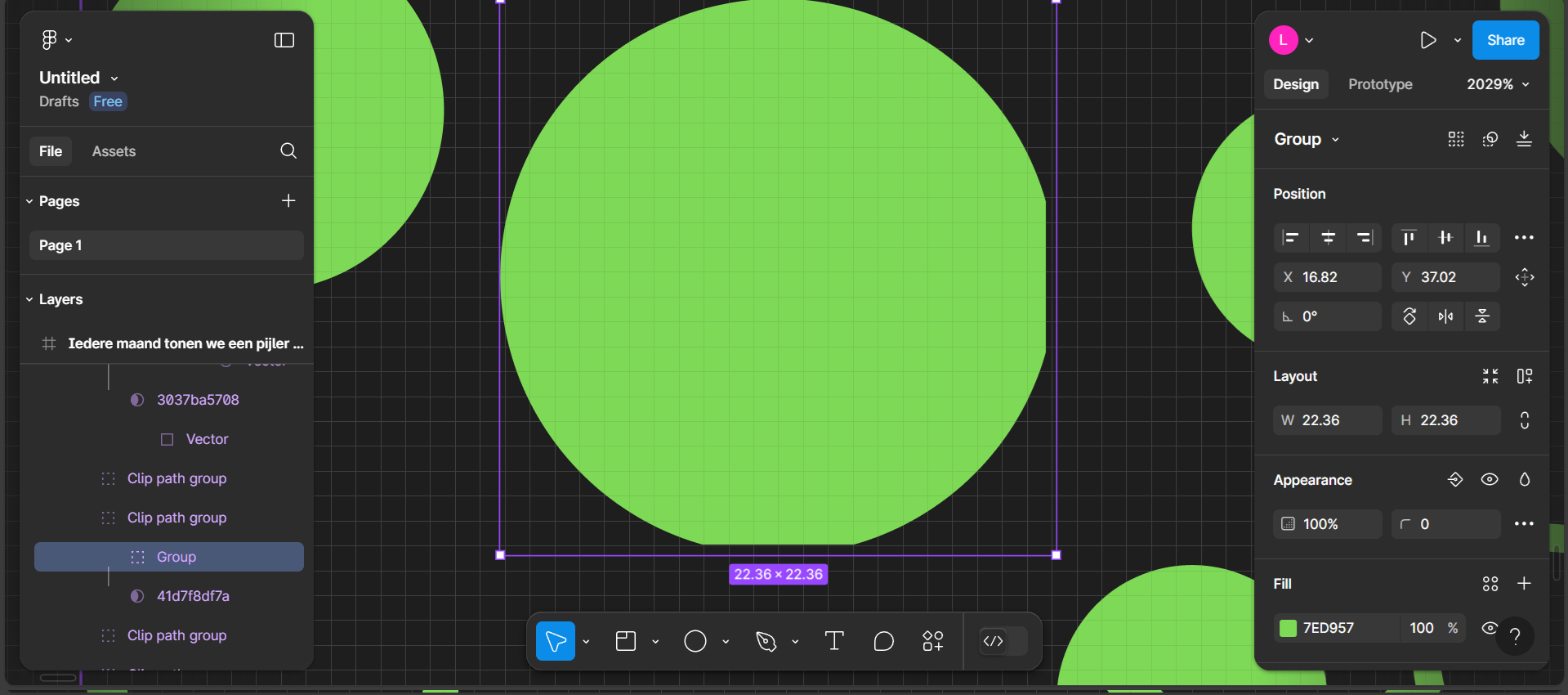Click create component icon in Group header
This screenshot has width=1568, height=695.
[1456, 139]
